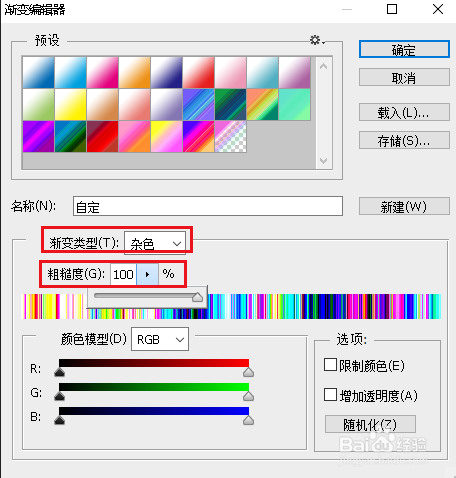Click the white right handle of G slider
The width and height of the screenshot is (456, 478).
[248, 396]
